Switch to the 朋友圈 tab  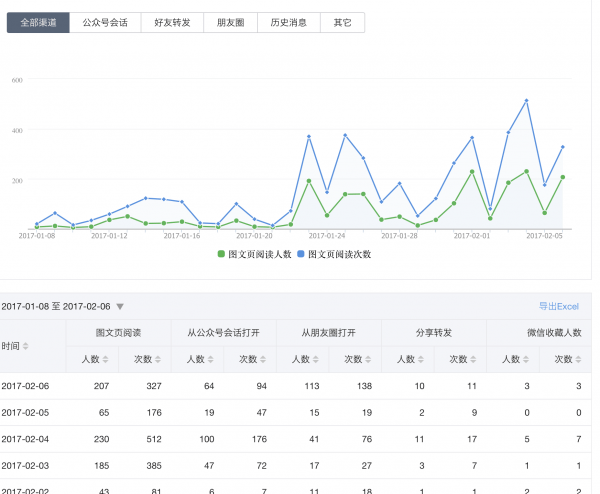coord(230,23)
